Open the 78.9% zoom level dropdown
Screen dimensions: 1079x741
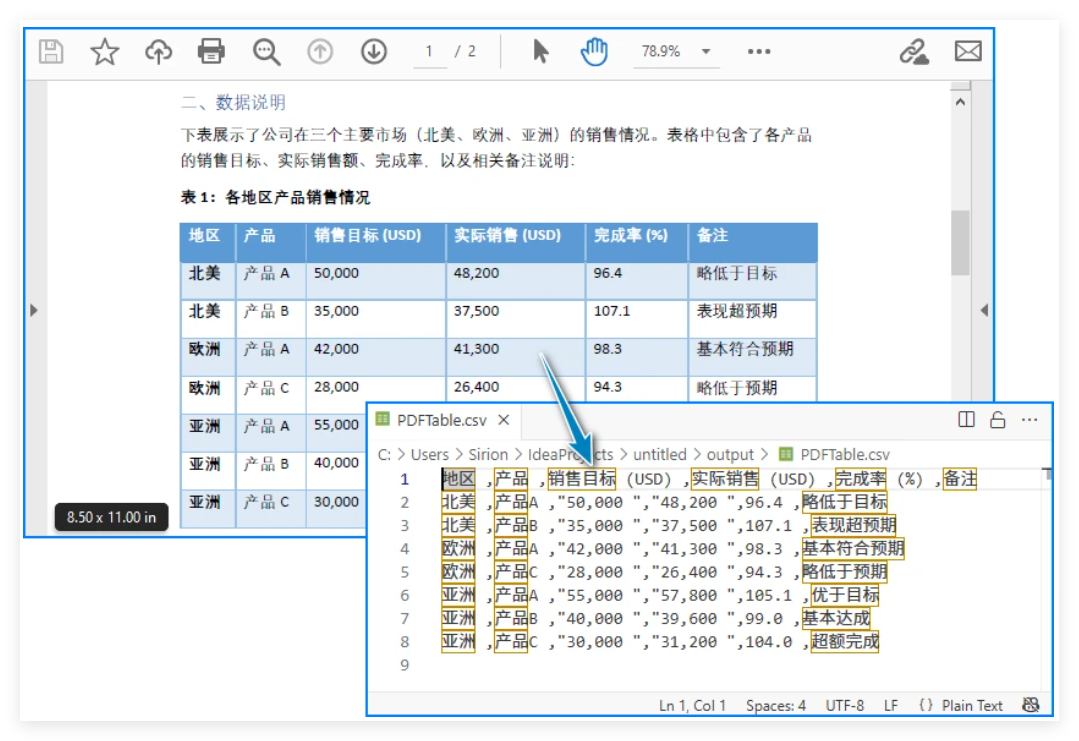click(676, 52)
